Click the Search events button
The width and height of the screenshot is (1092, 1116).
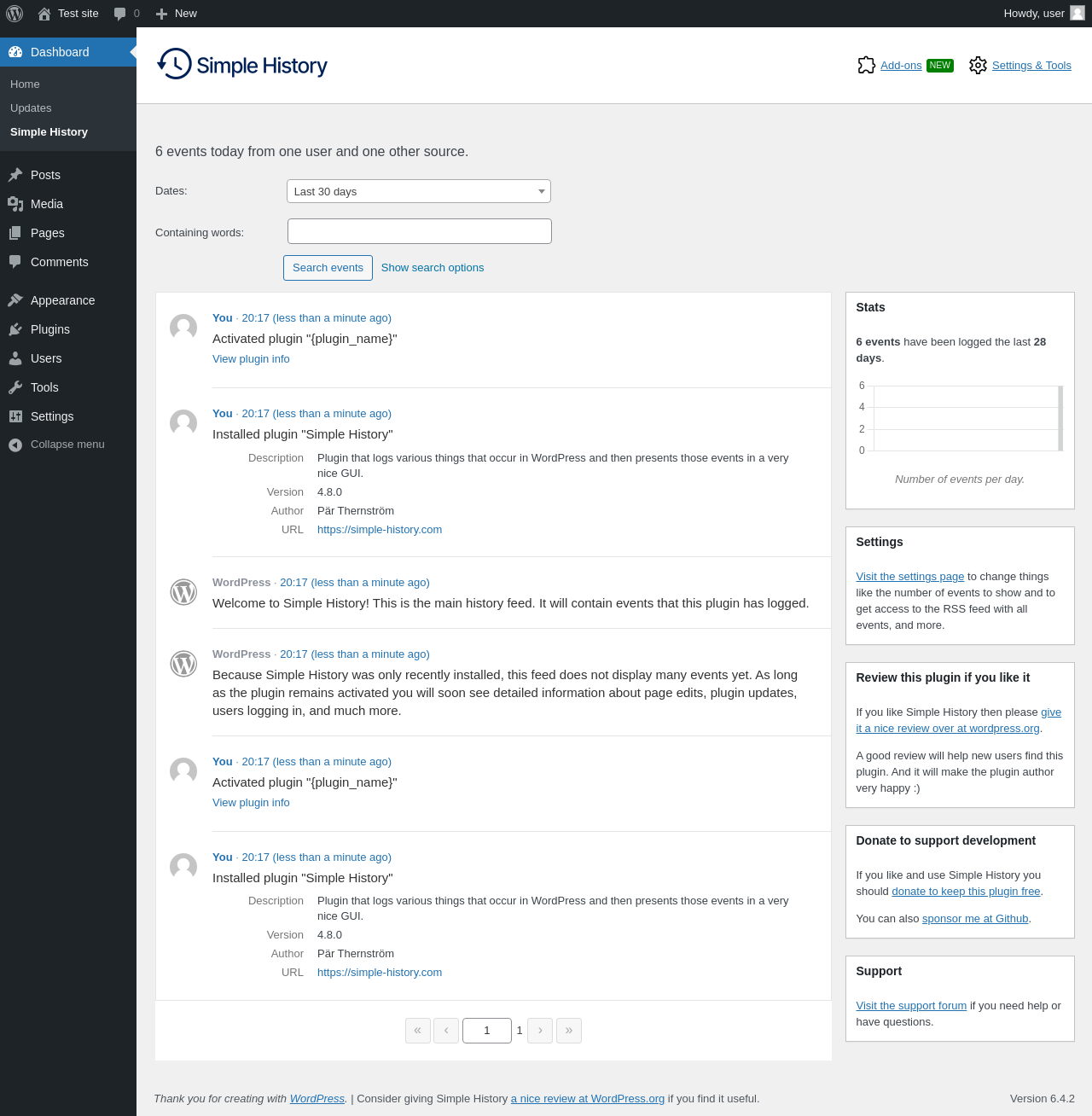point(328,268)
